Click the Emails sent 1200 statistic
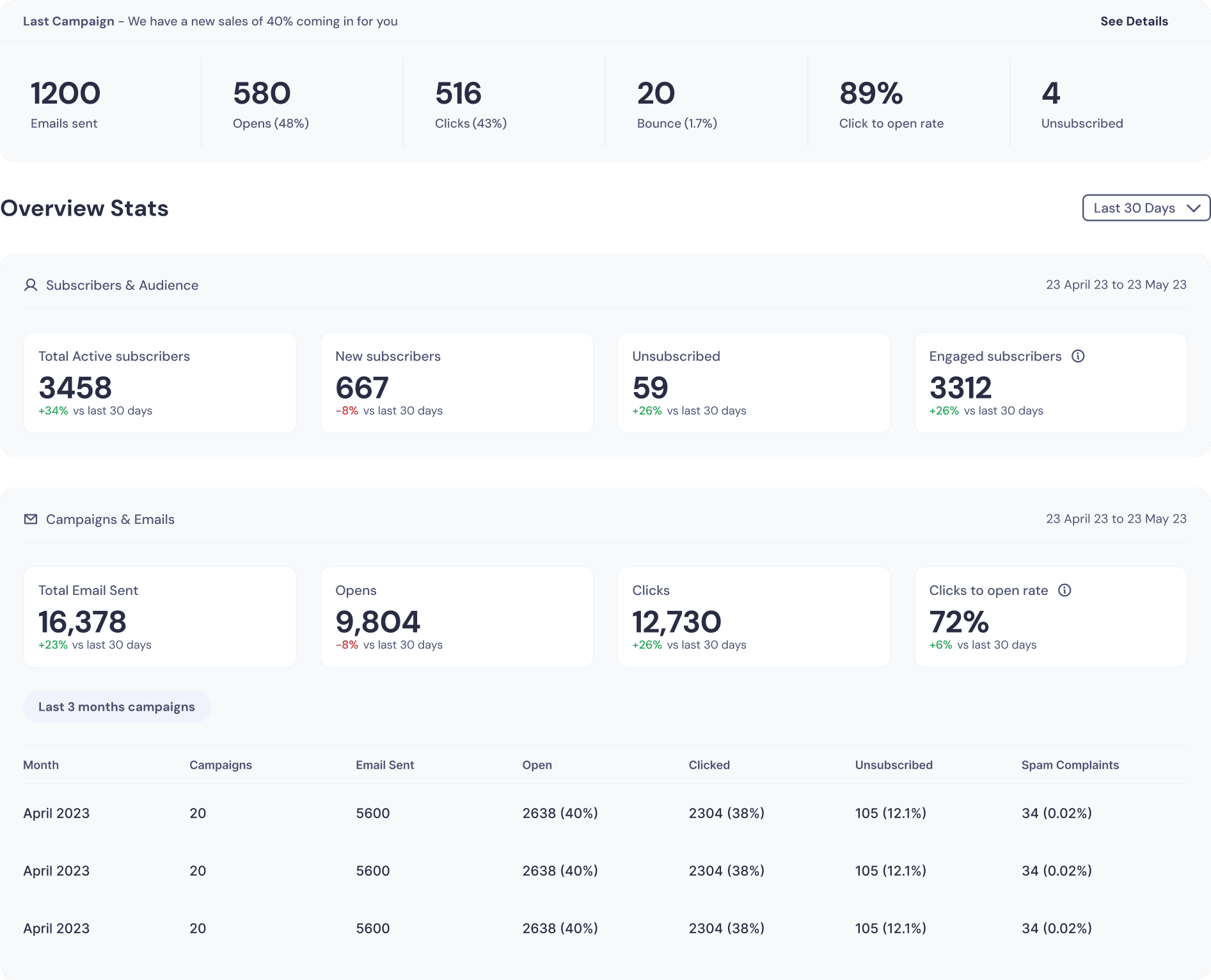 click(x=65, y=104)
